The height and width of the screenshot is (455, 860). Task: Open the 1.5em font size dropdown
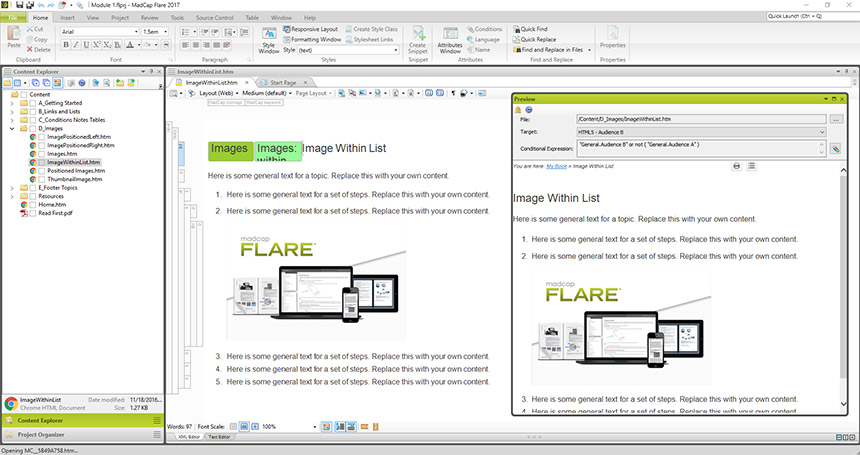(166, 32)
